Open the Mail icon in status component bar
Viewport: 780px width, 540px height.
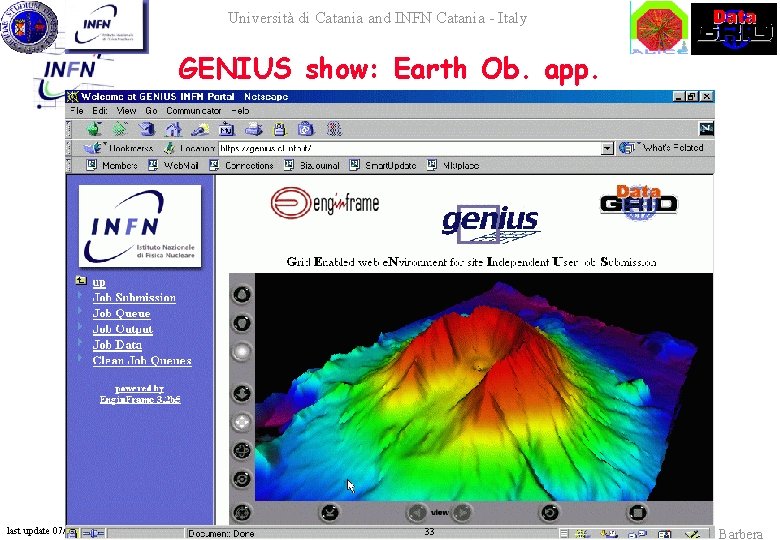pyautogui.click(x=609, y=534)
